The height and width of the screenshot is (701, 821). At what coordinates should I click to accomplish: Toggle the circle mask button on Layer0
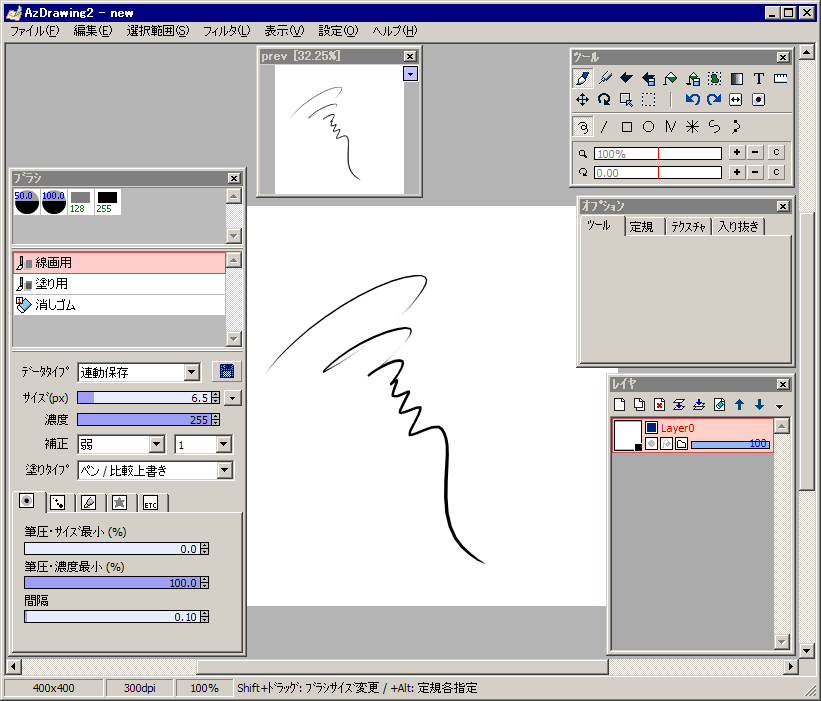[651, 444]
